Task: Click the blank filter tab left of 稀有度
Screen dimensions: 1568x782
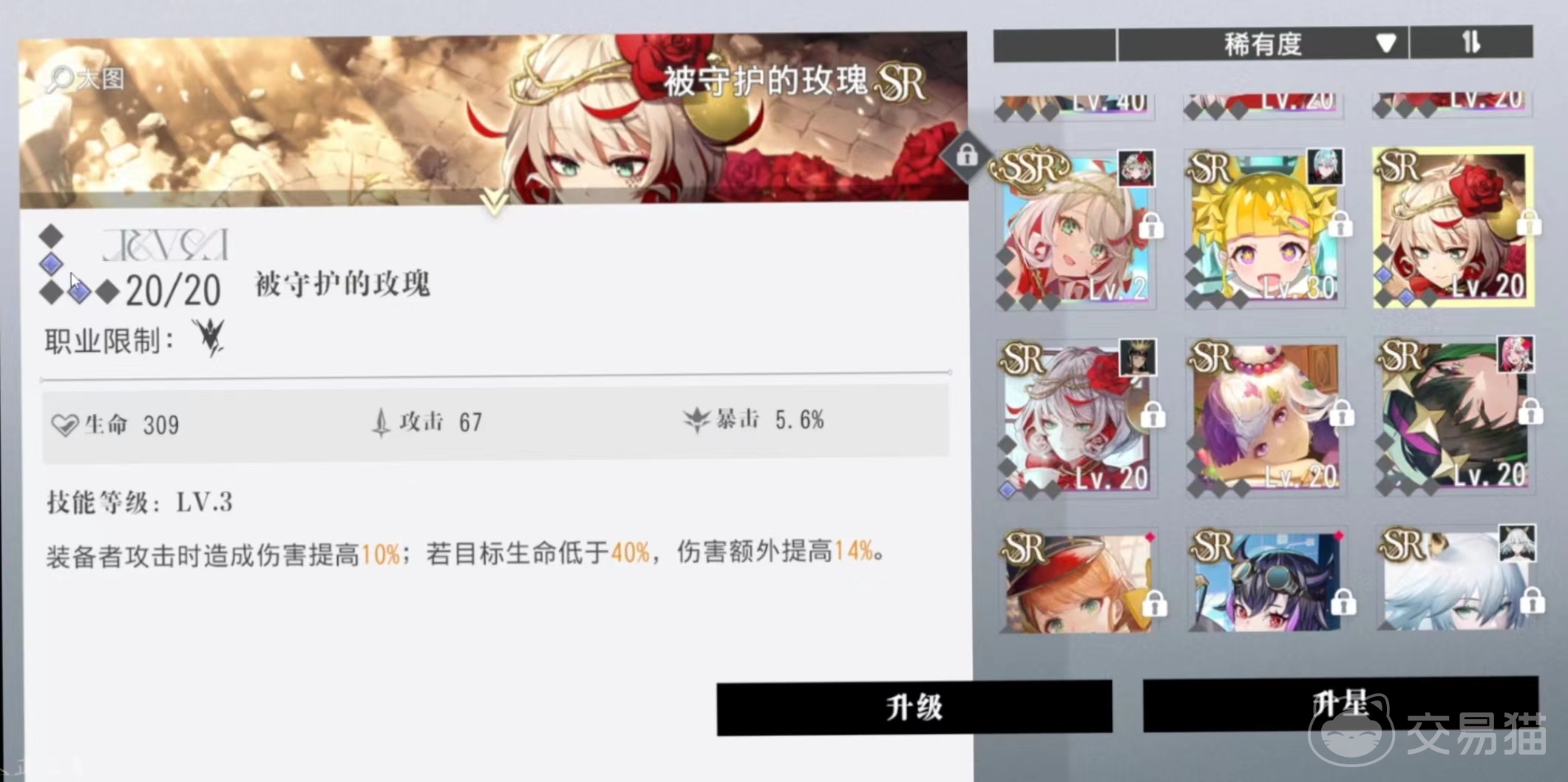Action: point(1055,45)
